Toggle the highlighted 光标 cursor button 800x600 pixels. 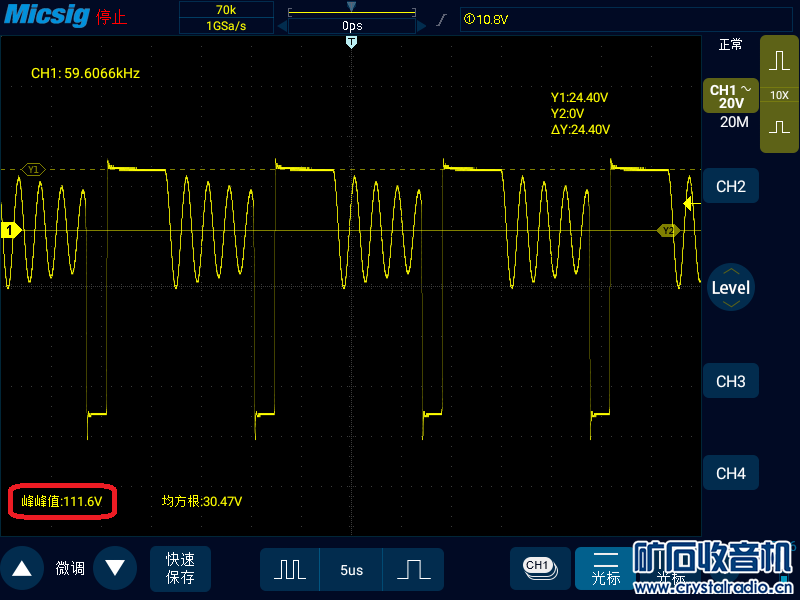coord(606,568)
